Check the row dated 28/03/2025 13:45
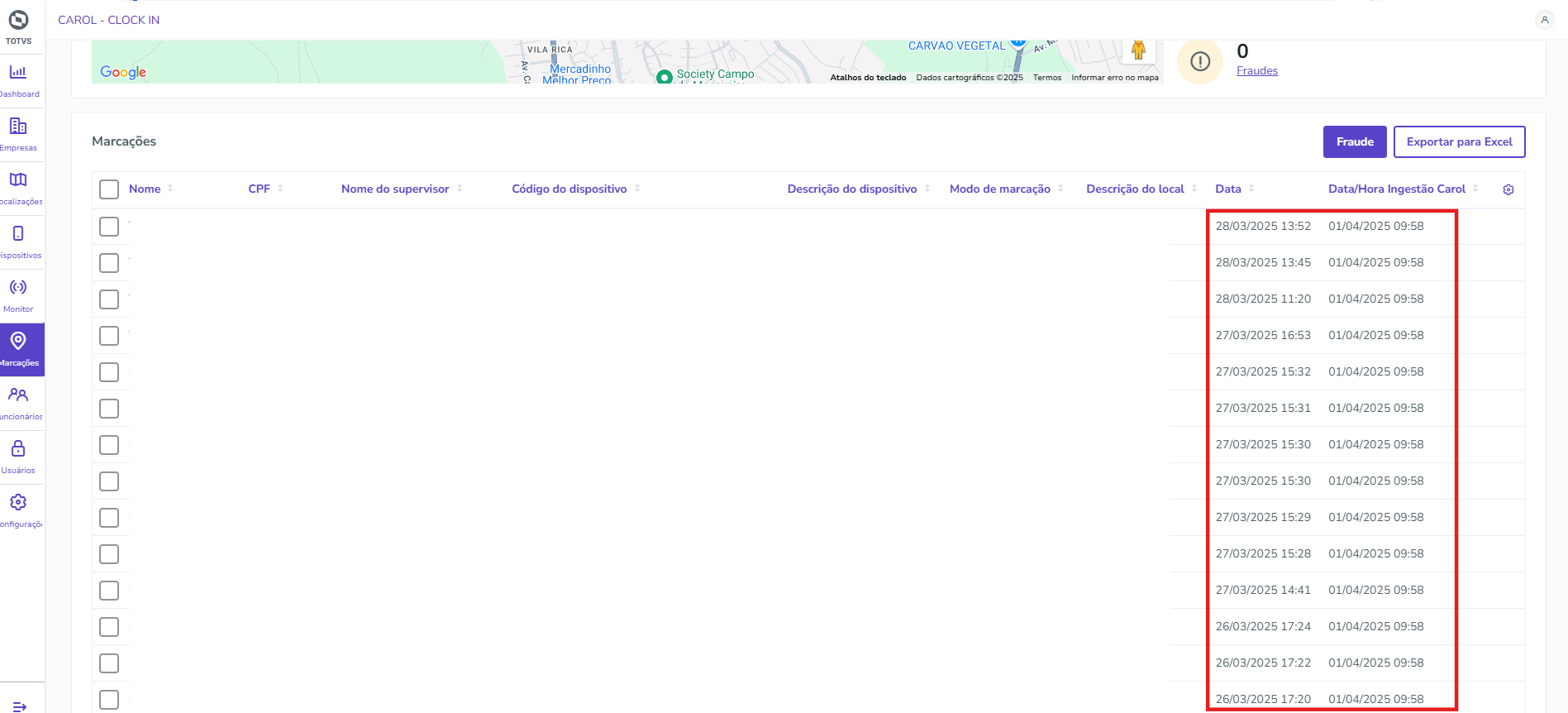The width and height of the screenshot is (1568, 713). 109,263
